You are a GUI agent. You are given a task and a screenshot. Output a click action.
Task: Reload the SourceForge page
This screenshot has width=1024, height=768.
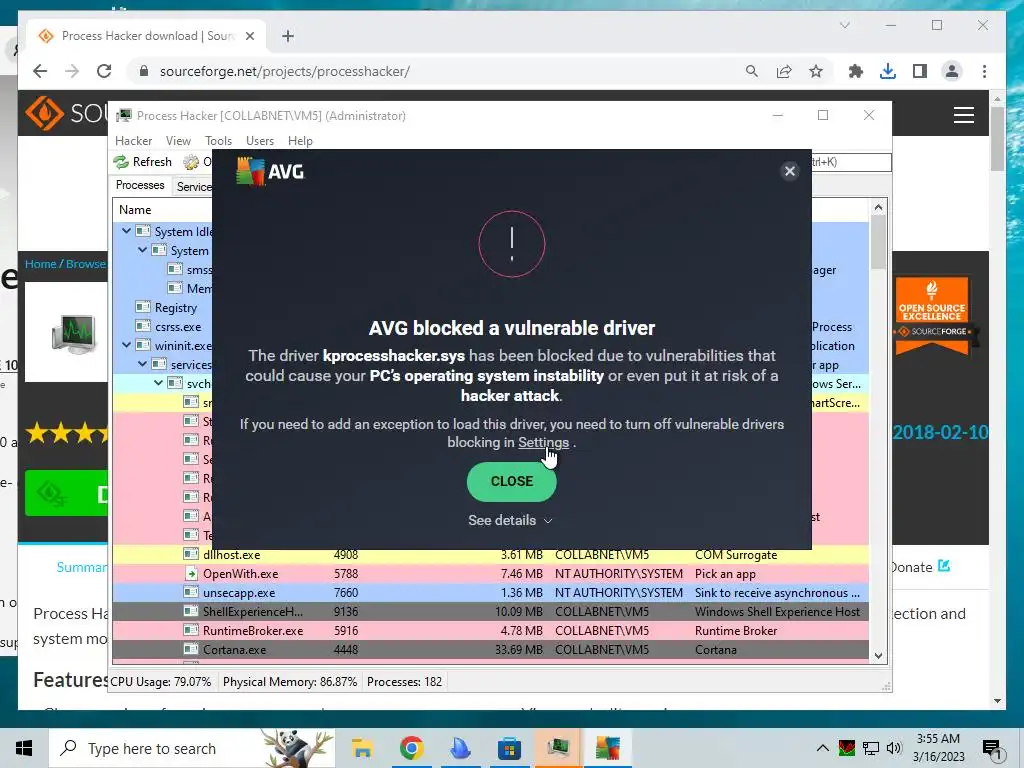point(104,71)
